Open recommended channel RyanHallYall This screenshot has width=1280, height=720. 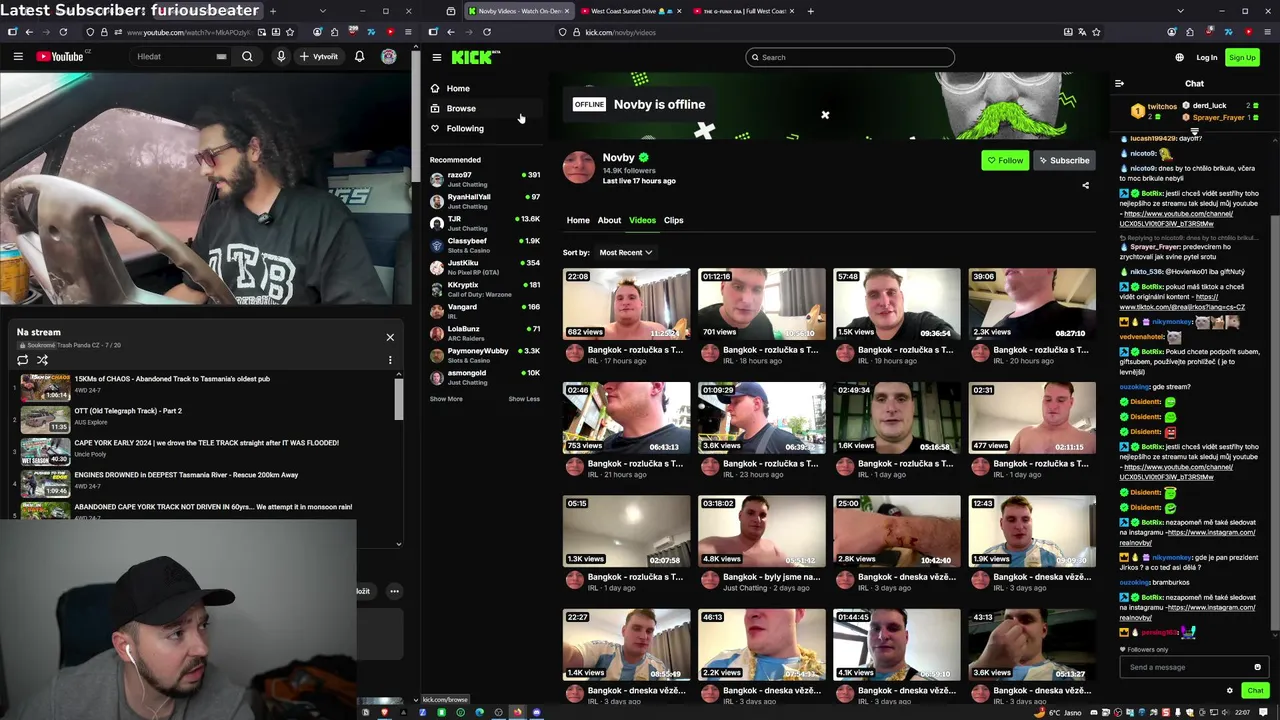(x=485, y=201)
